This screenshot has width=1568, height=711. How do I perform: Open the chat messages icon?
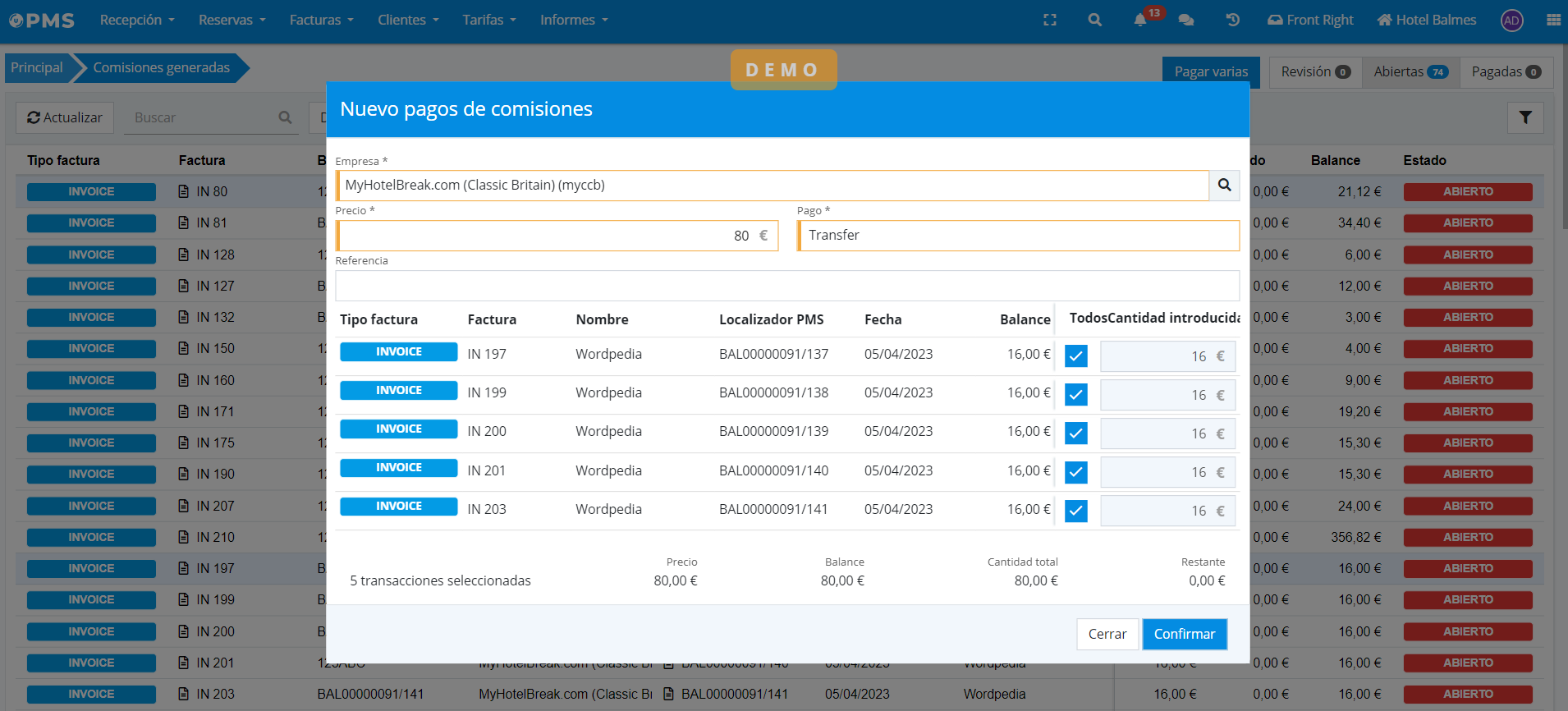1185,20
